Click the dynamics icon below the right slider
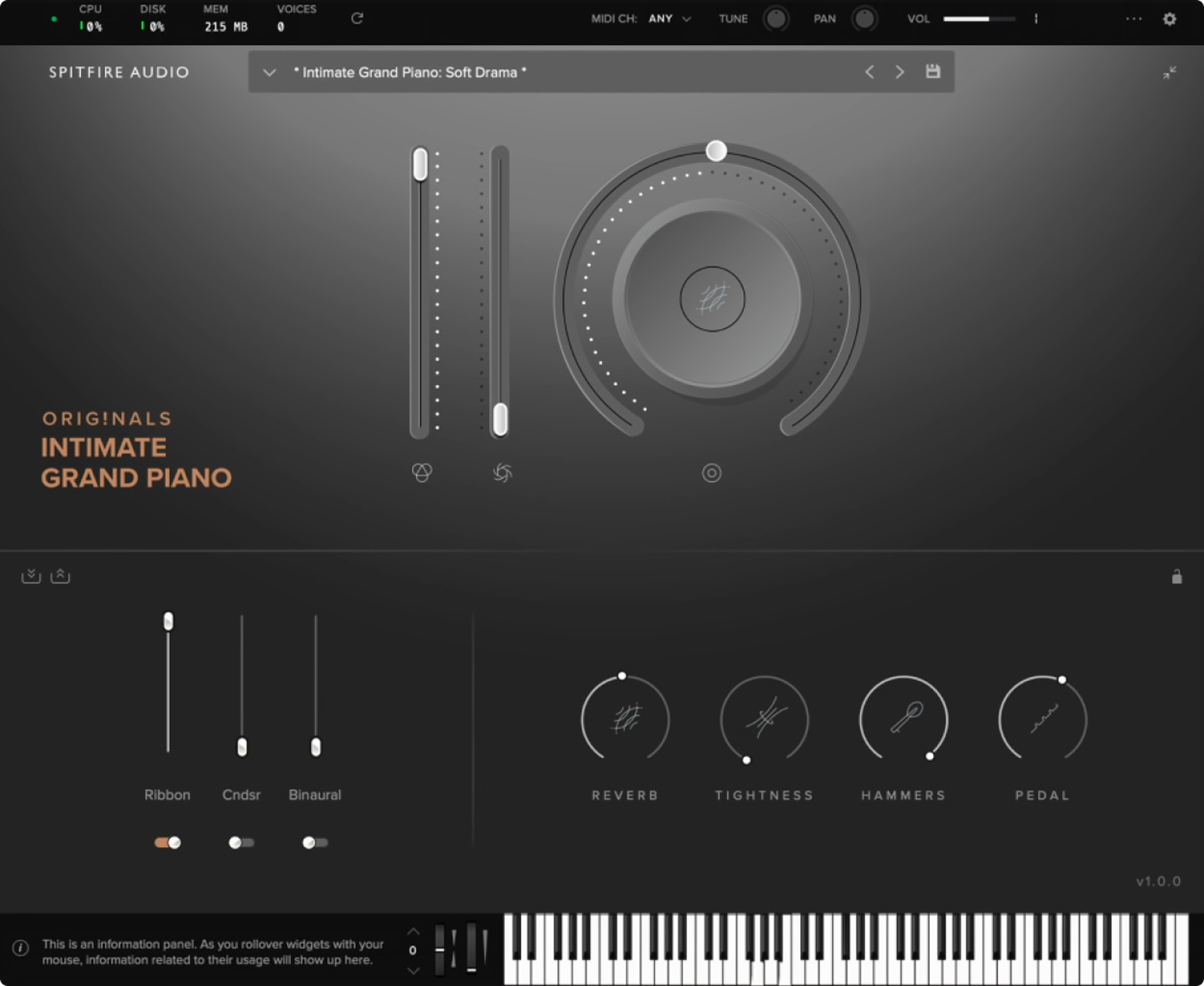 point(502,473)
